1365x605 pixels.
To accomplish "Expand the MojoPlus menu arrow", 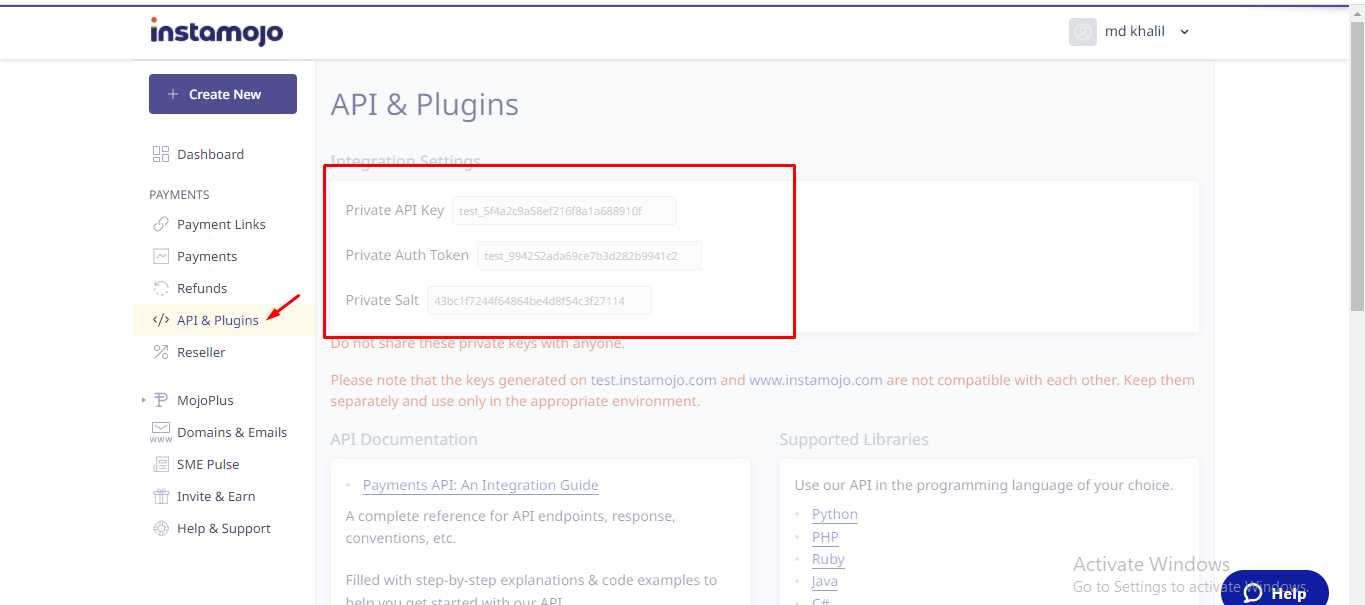I will [144, 401].
